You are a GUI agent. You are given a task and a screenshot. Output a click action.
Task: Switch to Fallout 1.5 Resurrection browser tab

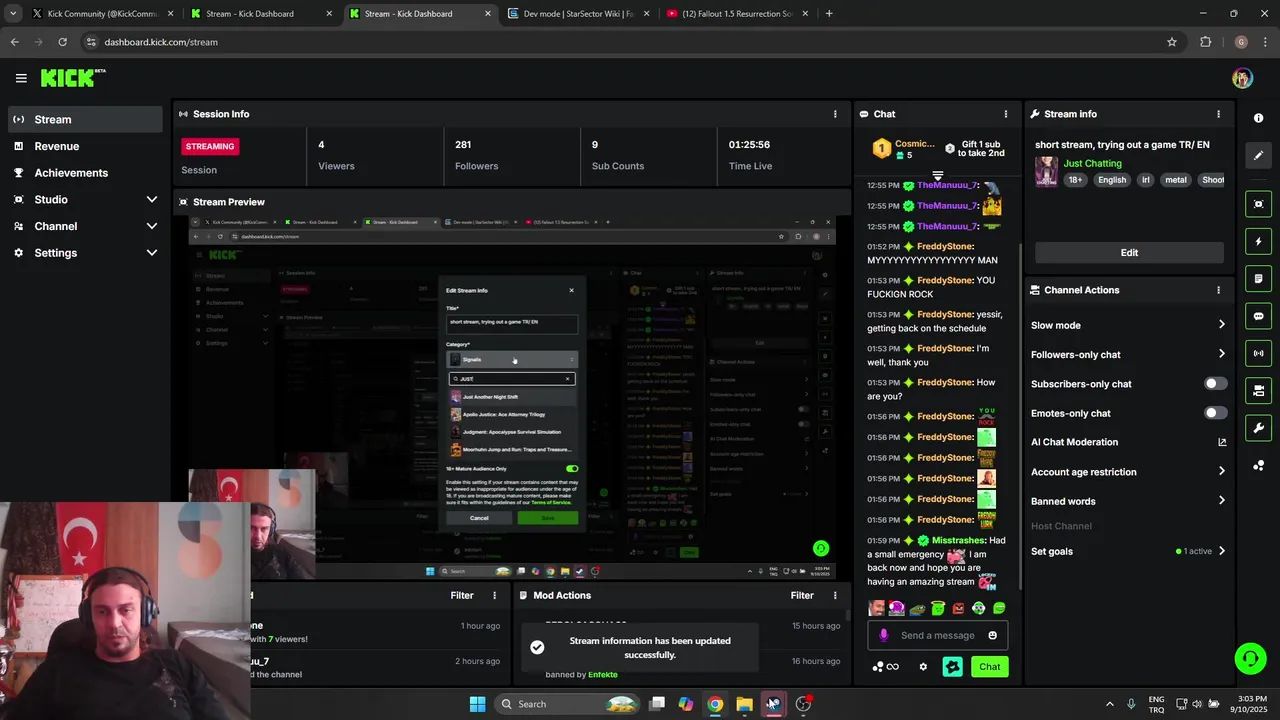[x=737, y=14]
